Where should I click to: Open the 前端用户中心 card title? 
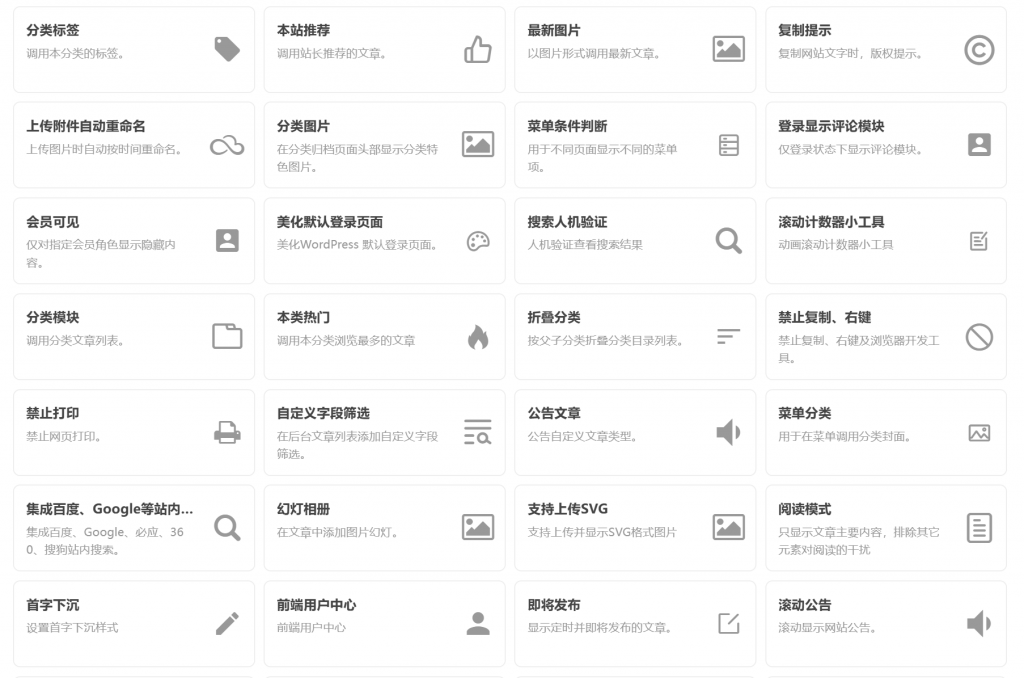[x=316, y=605]
